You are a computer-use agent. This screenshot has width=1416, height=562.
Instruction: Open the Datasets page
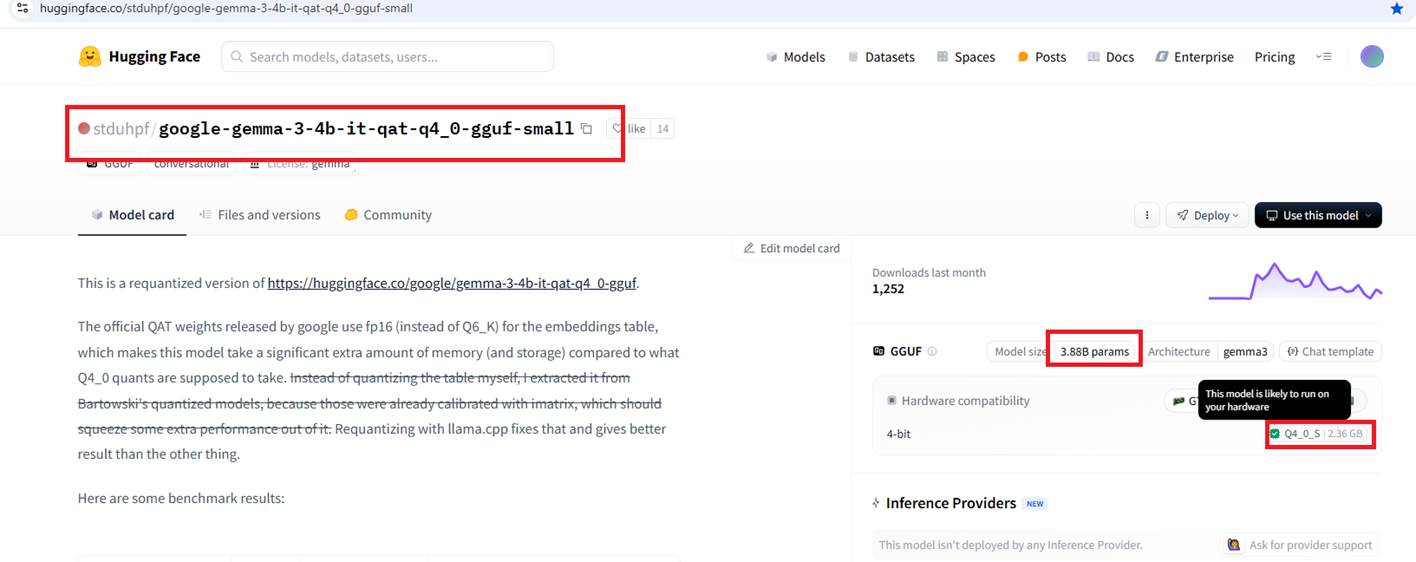[881, 57]
